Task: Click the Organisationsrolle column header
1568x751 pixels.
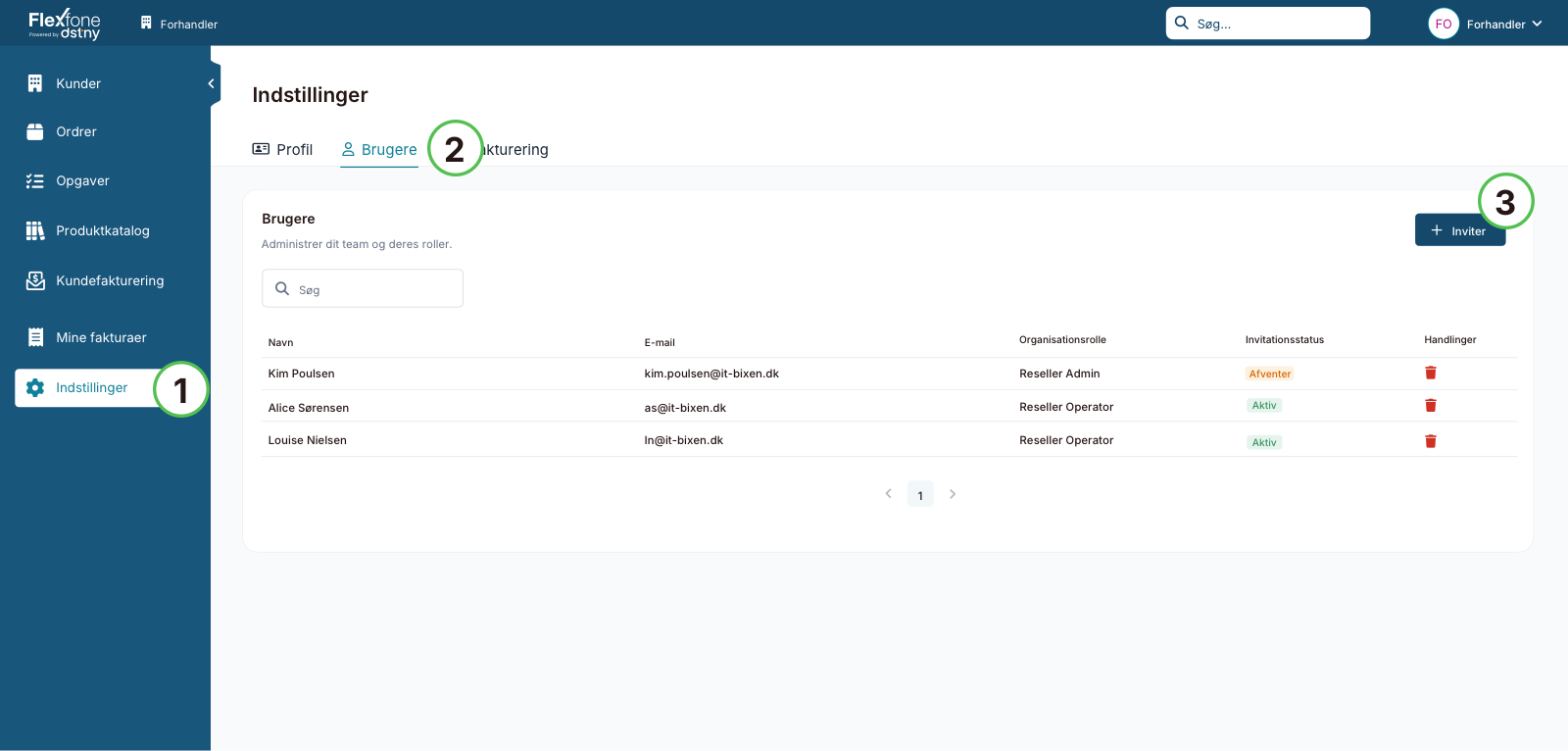Action: (x=1062, y=339)
